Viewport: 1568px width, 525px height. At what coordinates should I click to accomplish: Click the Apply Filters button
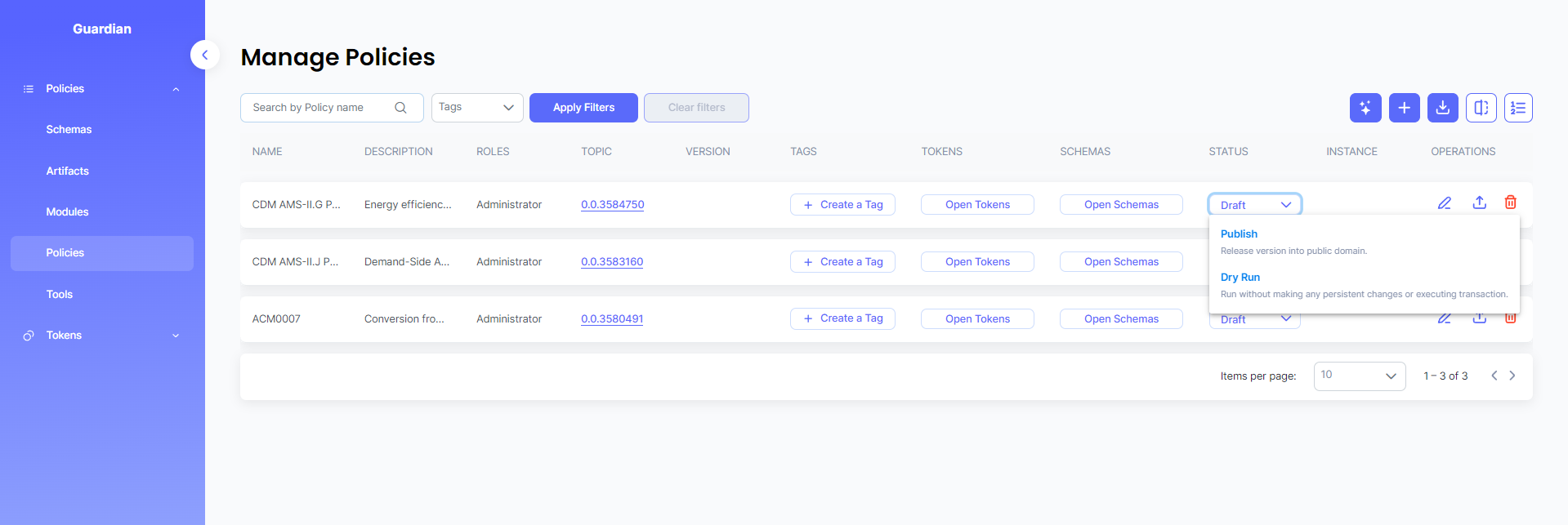tap(583, 108)
